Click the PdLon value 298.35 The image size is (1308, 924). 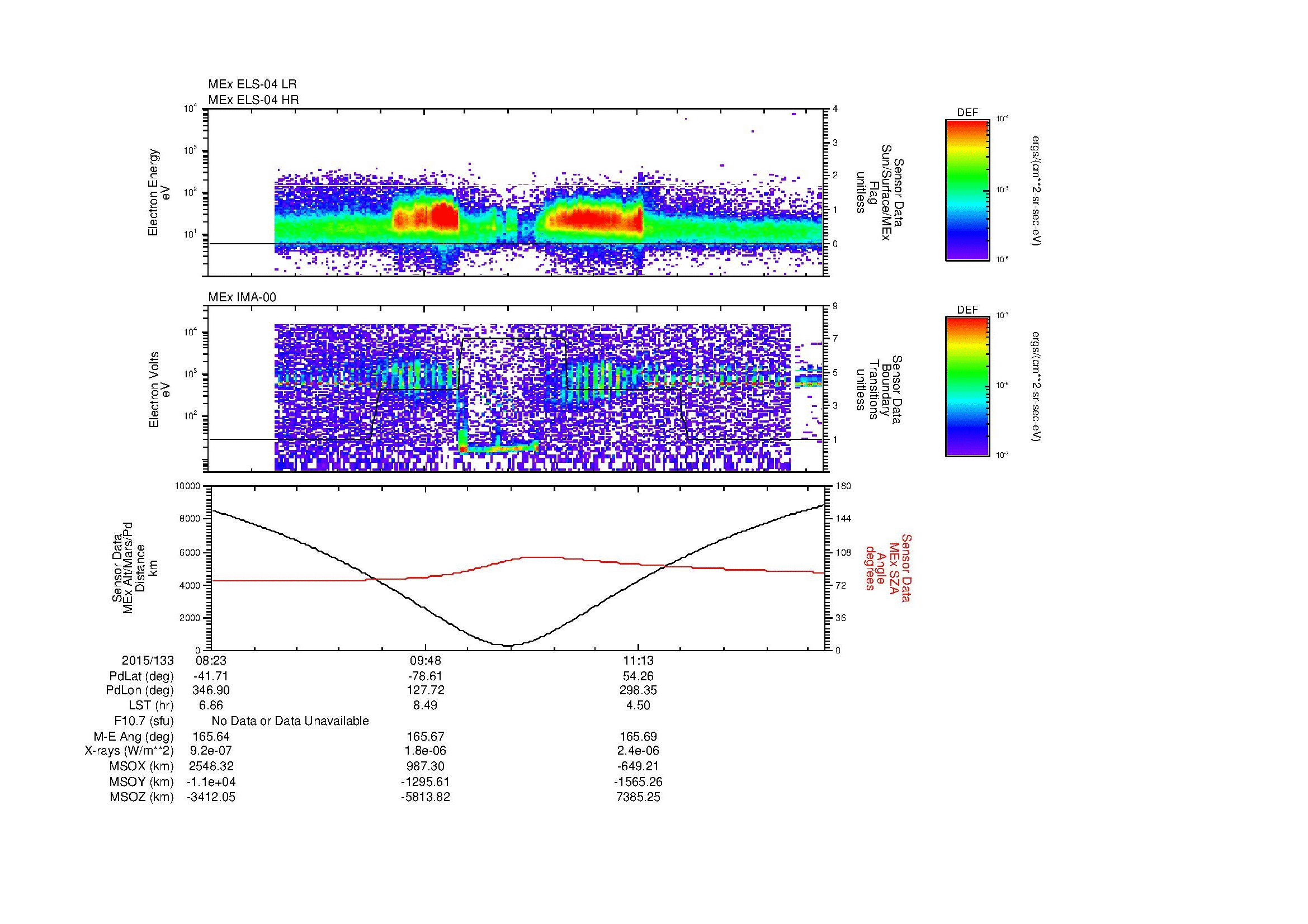point(638,690)
